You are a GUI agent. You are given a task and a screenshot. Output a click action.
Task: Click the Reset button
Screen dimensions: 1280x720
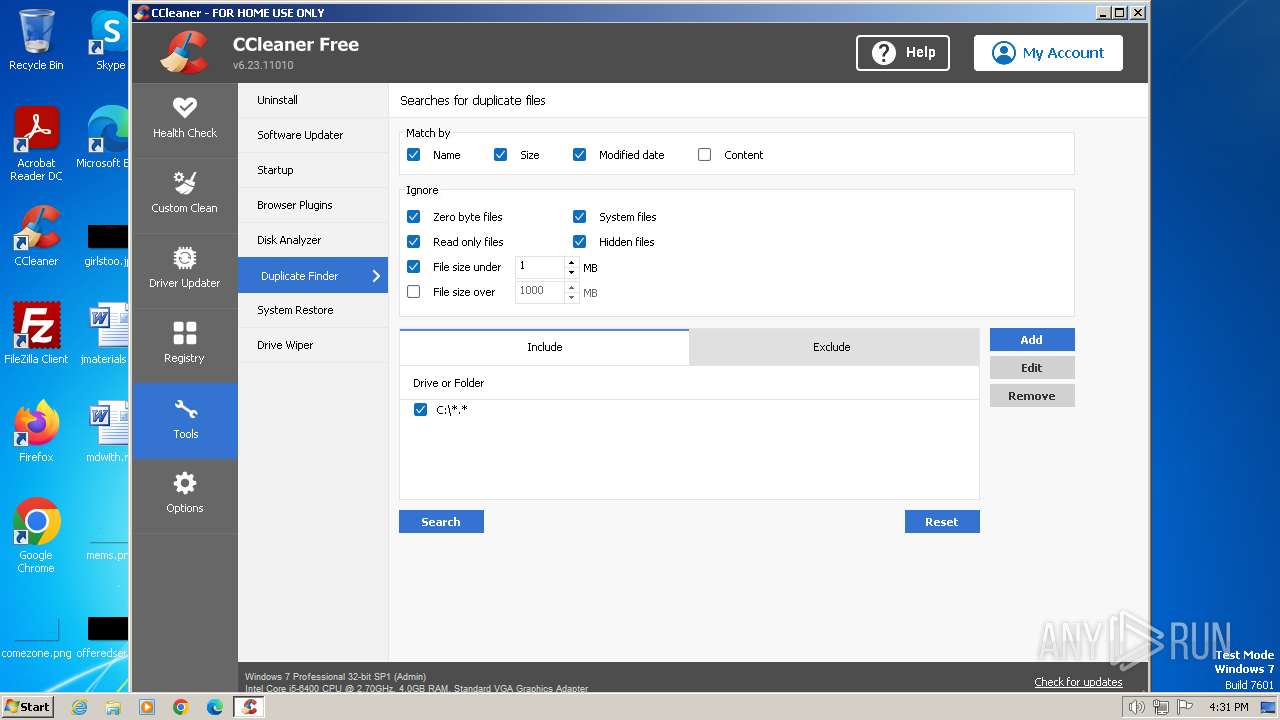942,522
